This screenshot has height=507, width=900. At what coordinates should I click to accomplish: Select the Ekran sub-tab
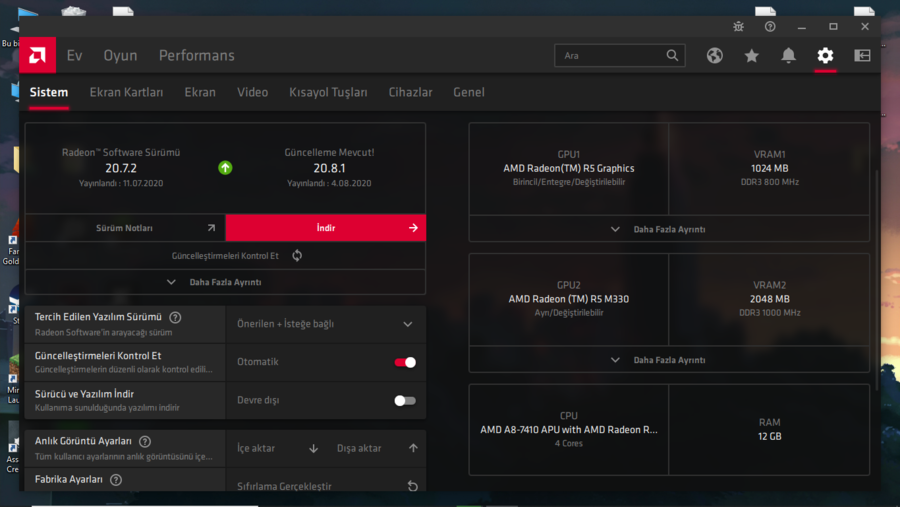(200, 92)
